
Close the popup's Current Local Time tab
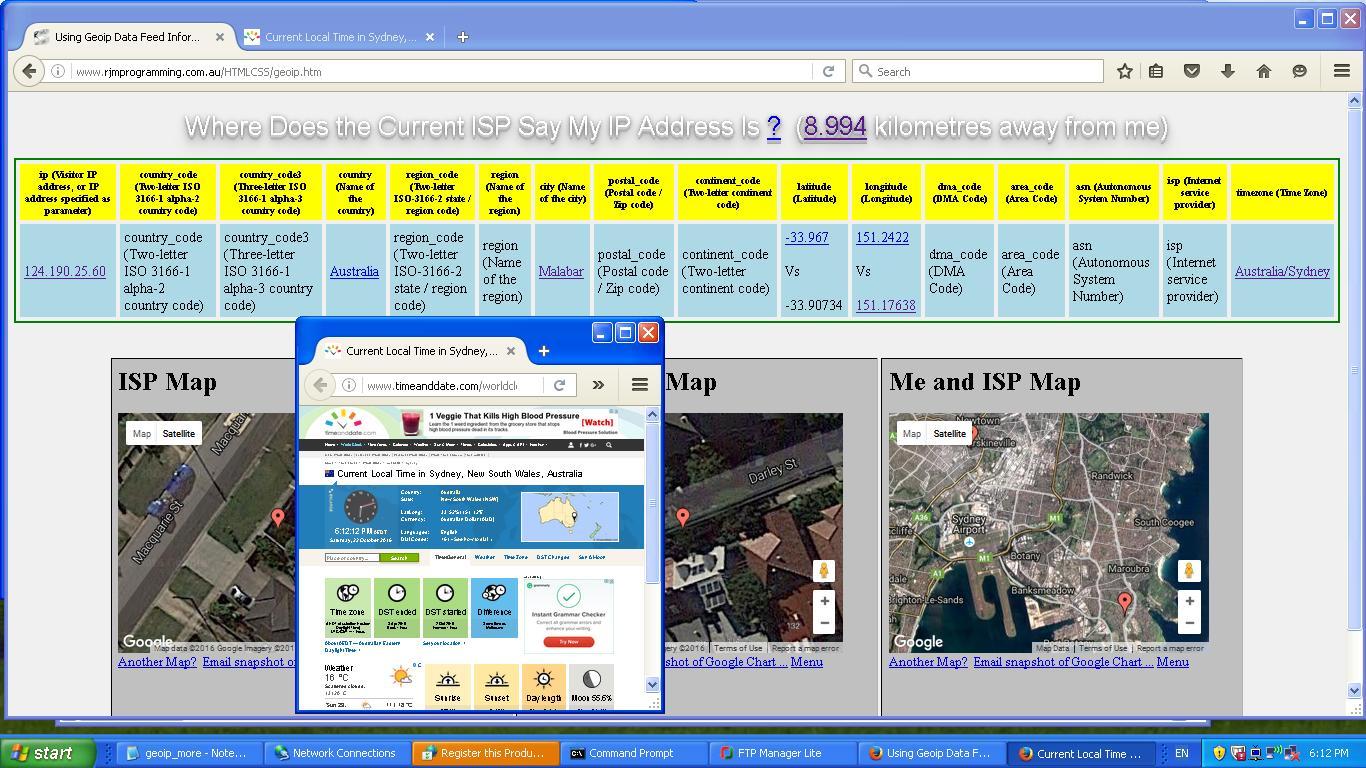511,351
